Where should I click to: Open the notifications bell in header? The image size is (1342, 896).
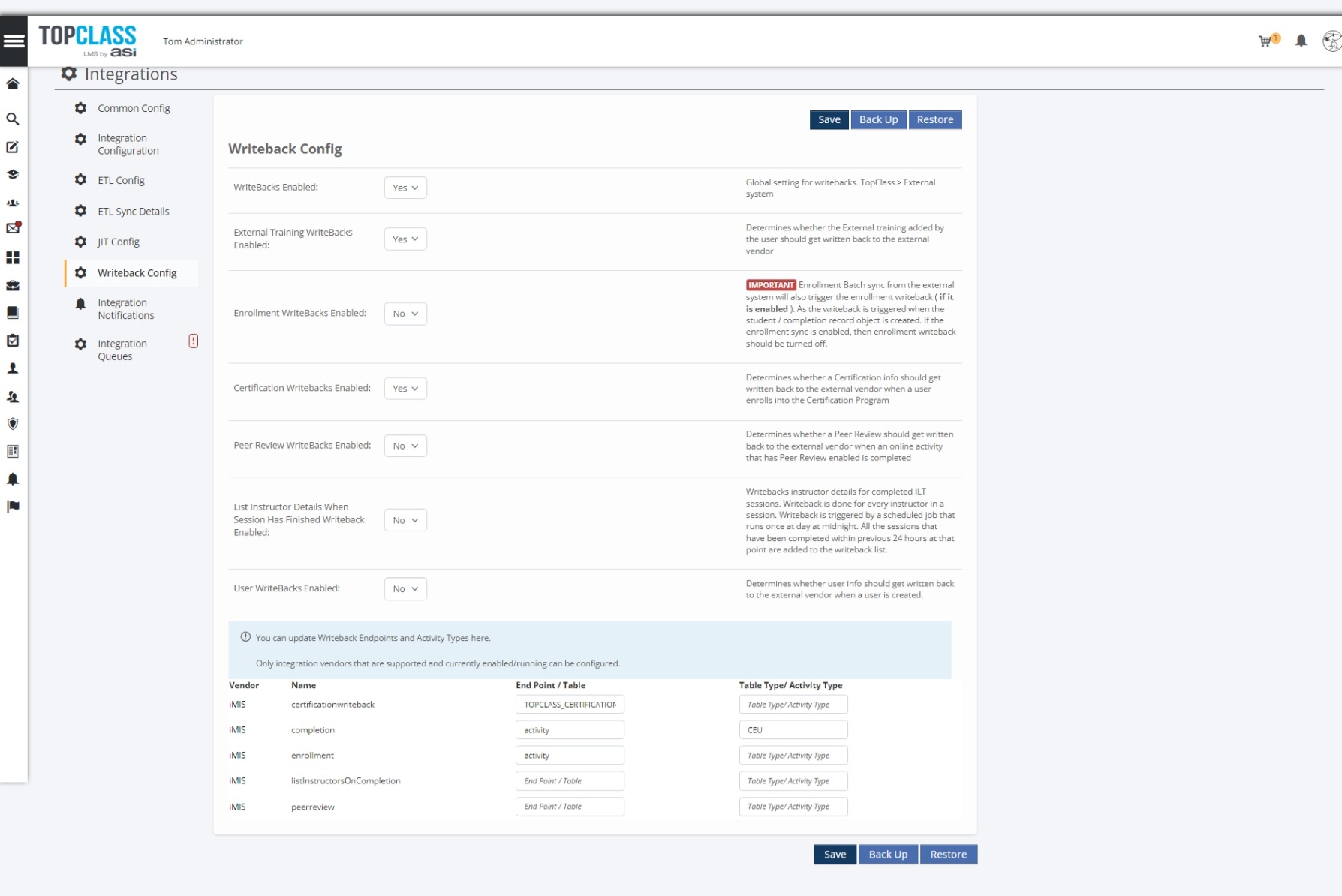coord(1301,41)
